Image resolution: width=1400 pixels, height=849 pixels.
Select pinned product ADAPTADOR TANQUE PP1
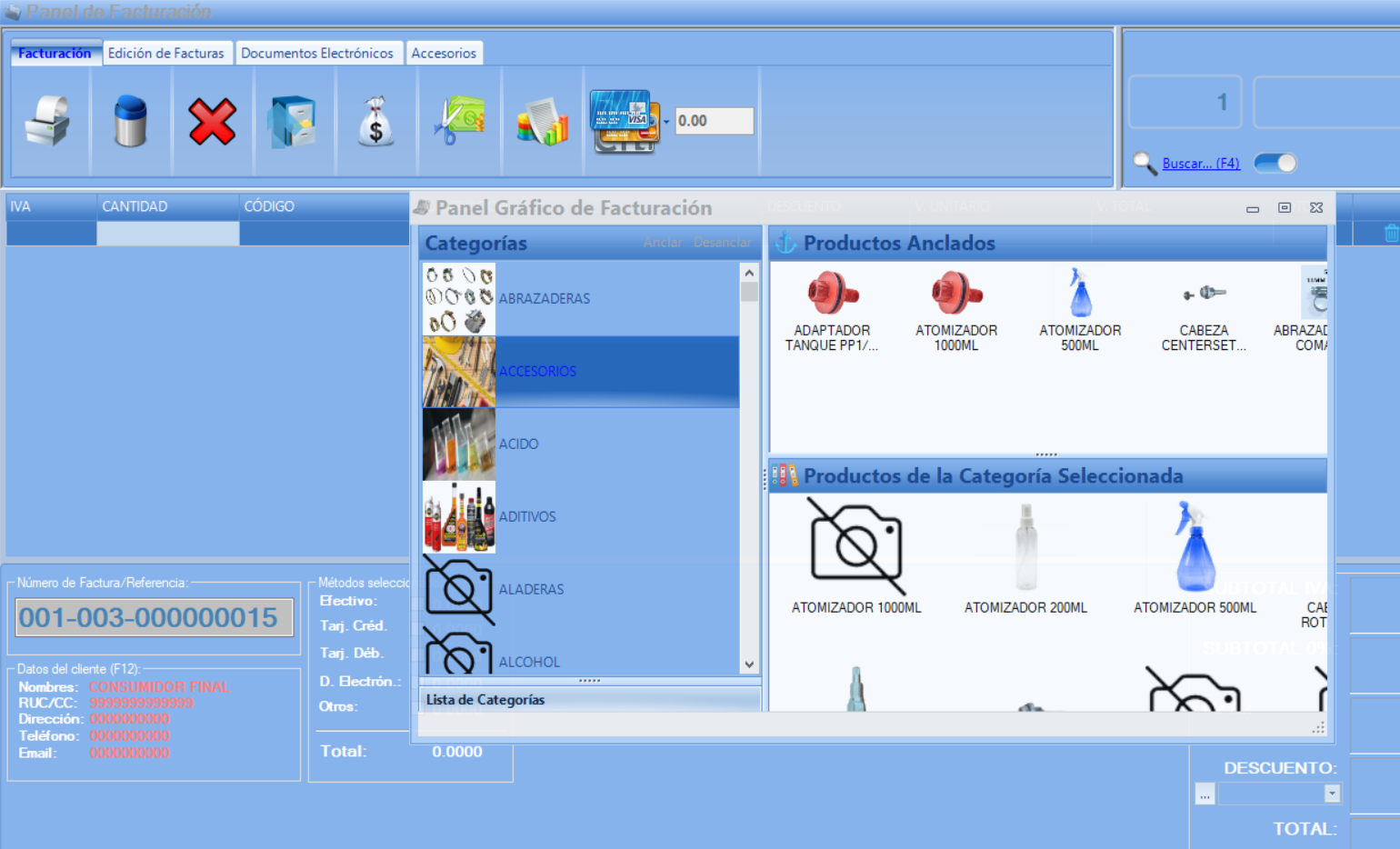click(832, 310)
